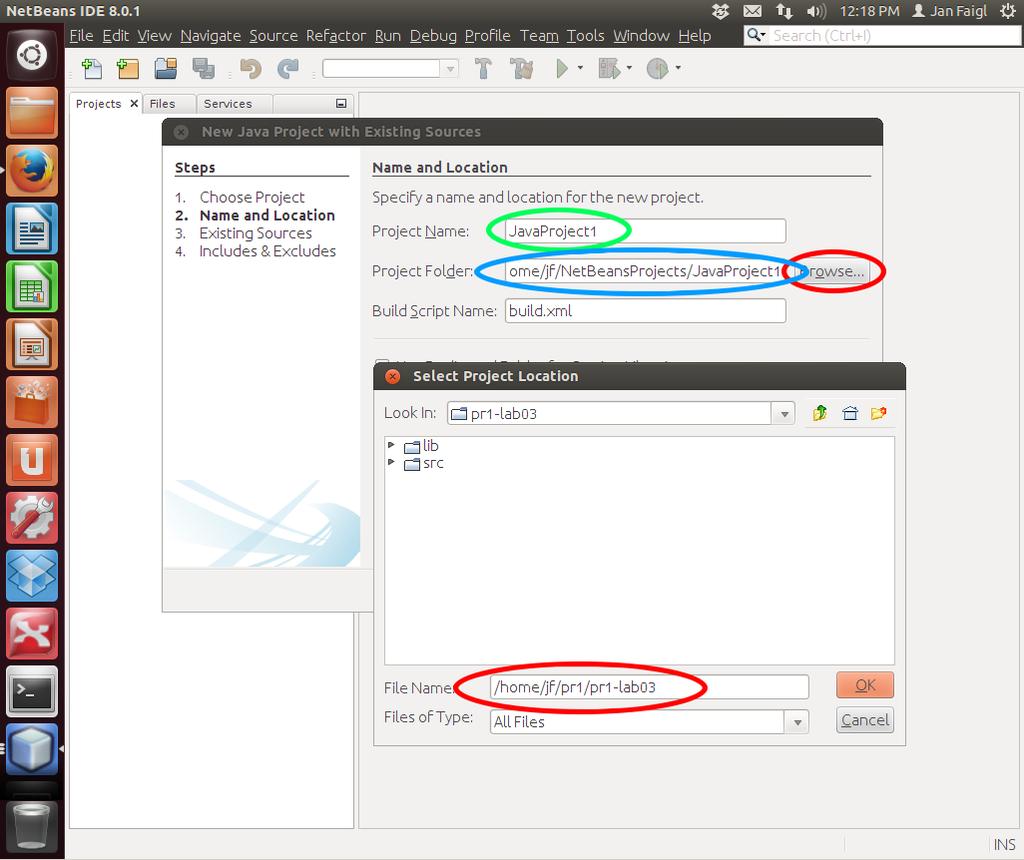Create new folder in Select Project Location
1024x860 pixels.
(878, 413)
